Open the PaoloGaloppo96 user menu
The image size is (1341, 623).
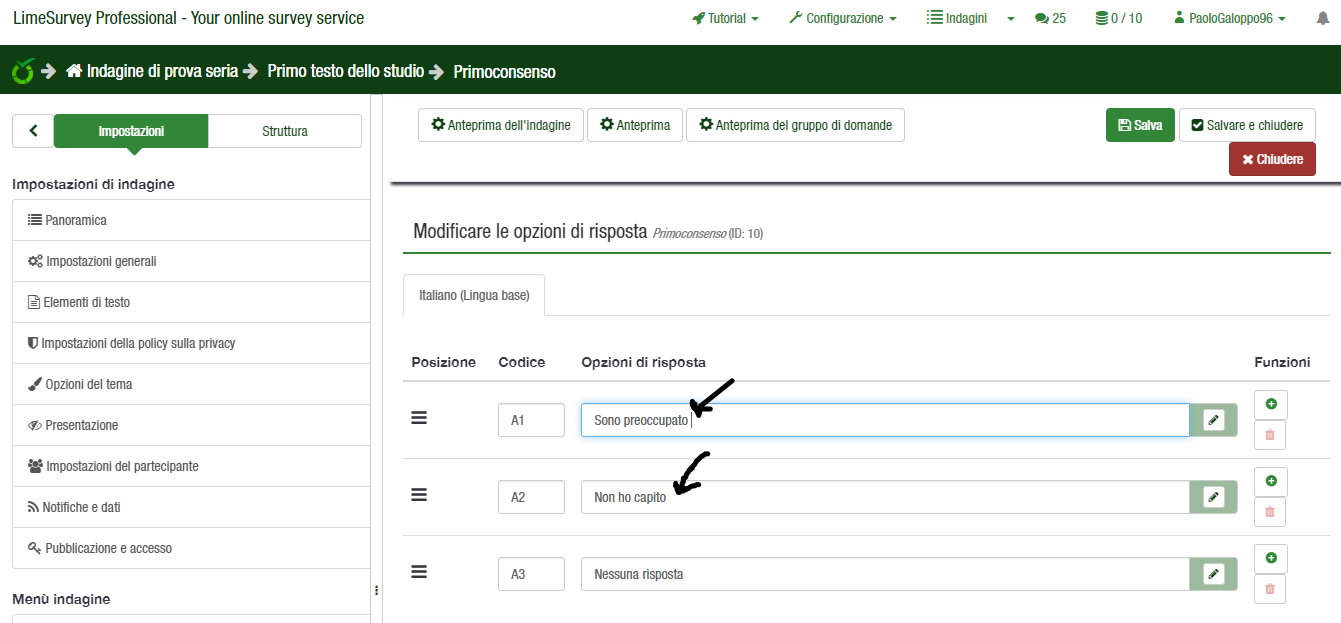1230,18
